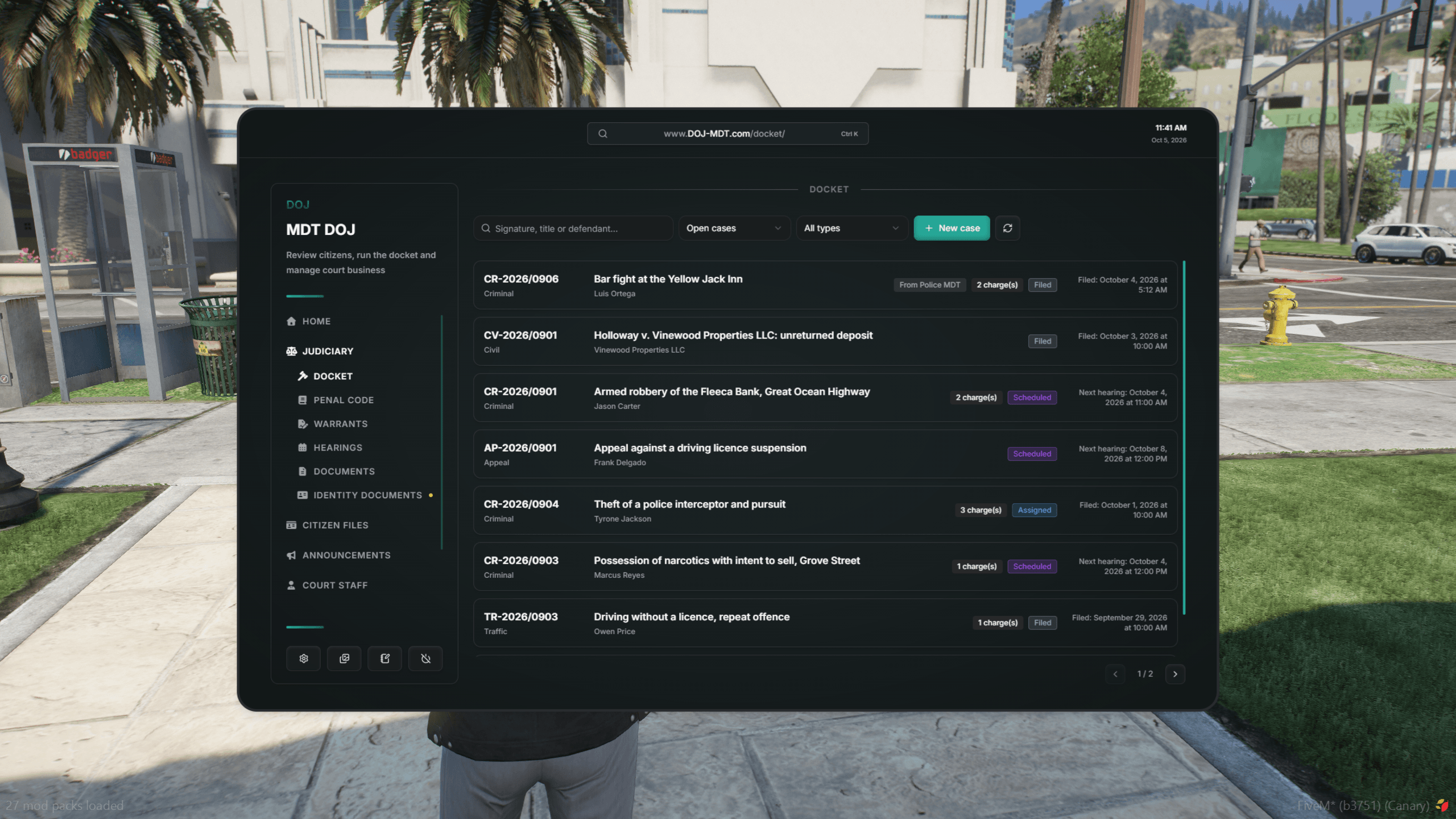Click the Scheduled badge on the appeal case
This screenshot has width=1456, height=819.
[1032, 454]
